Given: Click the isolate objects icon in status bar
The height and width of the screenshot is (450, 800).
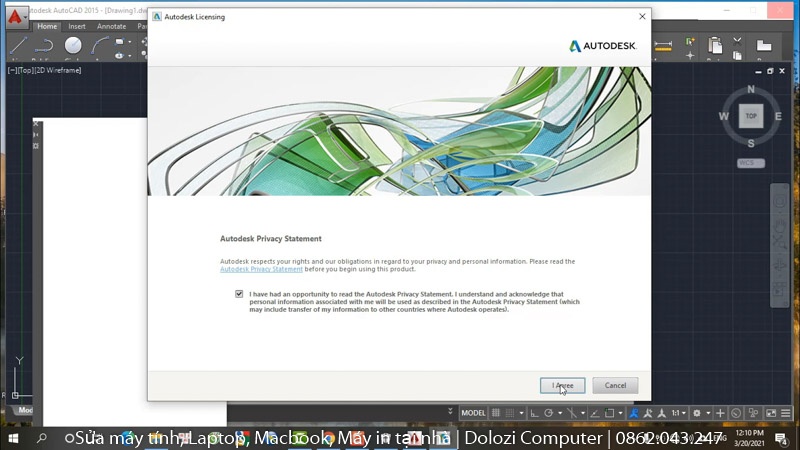Looking at the screenshot, I should (754, 413).
